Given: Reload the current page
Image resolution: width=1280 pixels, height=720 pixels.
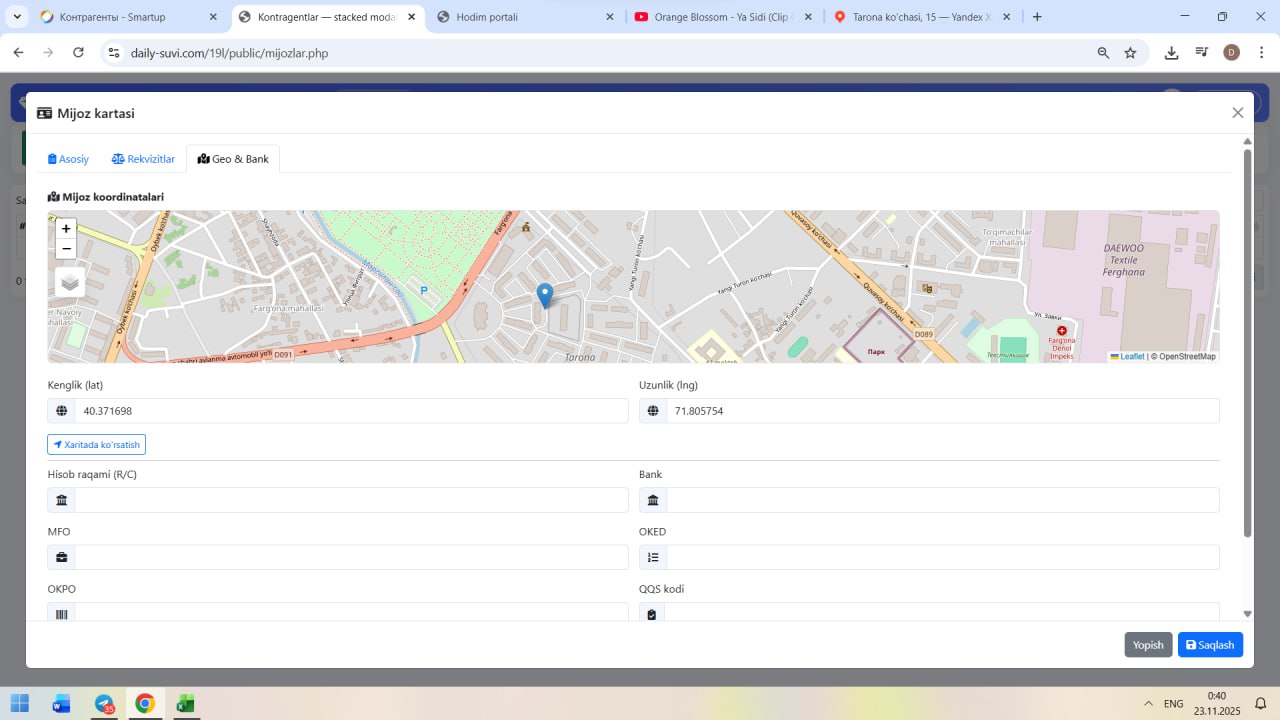Looking at the screenshot, I should (78, 53).
